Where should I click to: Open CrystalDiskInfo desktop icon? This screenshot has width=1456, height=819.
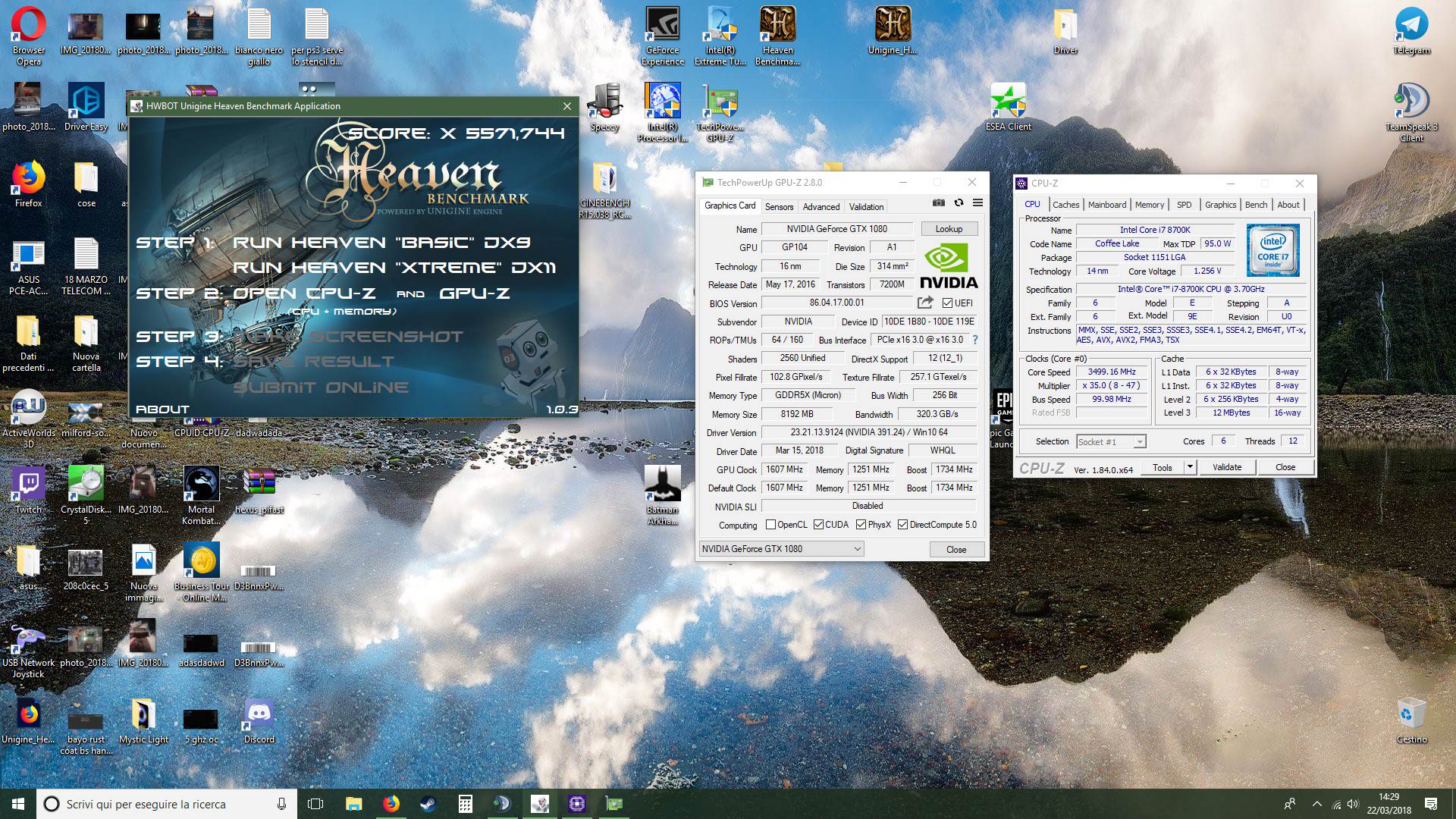pyautogui.click(x=86, y=495)
